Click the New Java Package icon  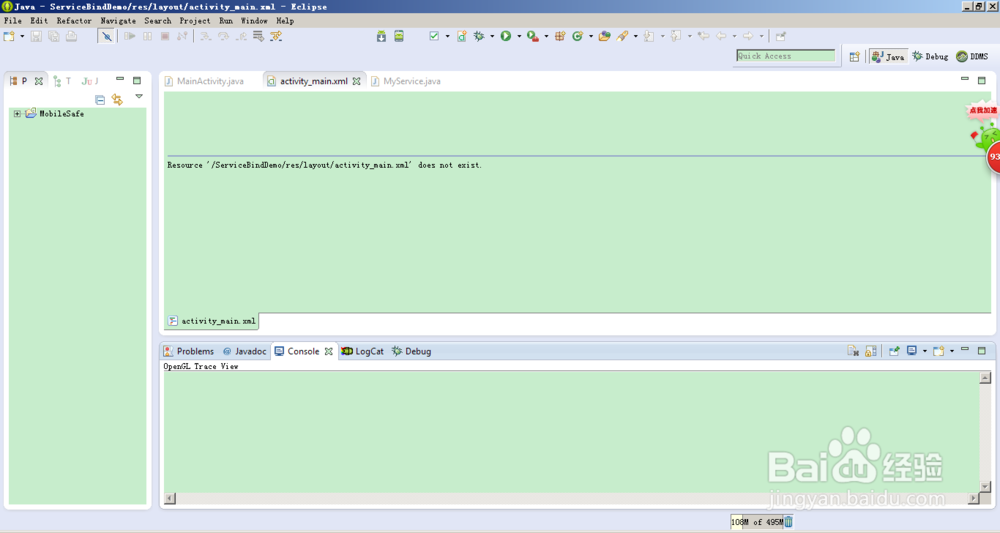[560, 36]
